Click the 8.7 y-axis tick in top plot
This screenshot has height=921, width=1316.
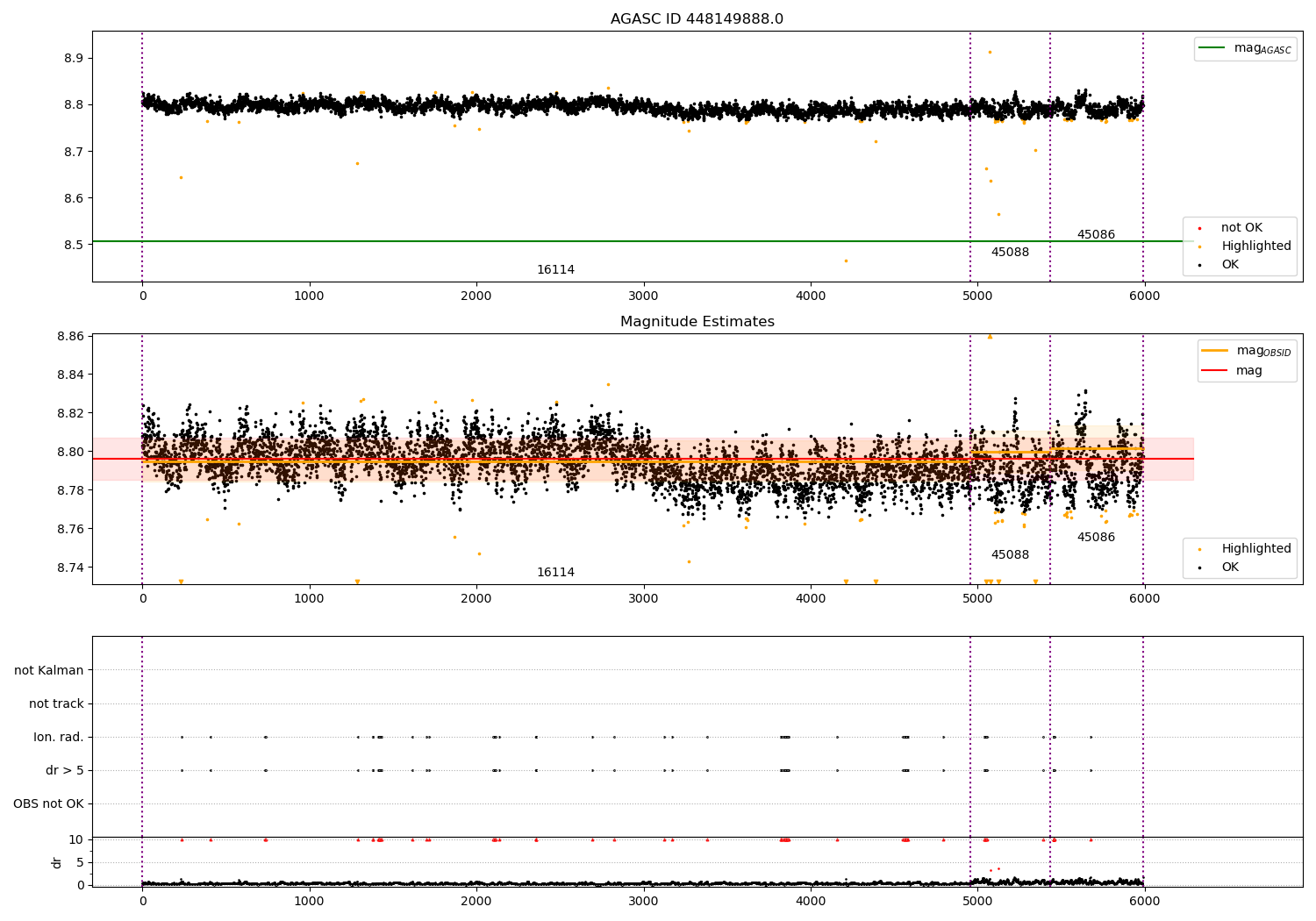click(x=74, y=153)
